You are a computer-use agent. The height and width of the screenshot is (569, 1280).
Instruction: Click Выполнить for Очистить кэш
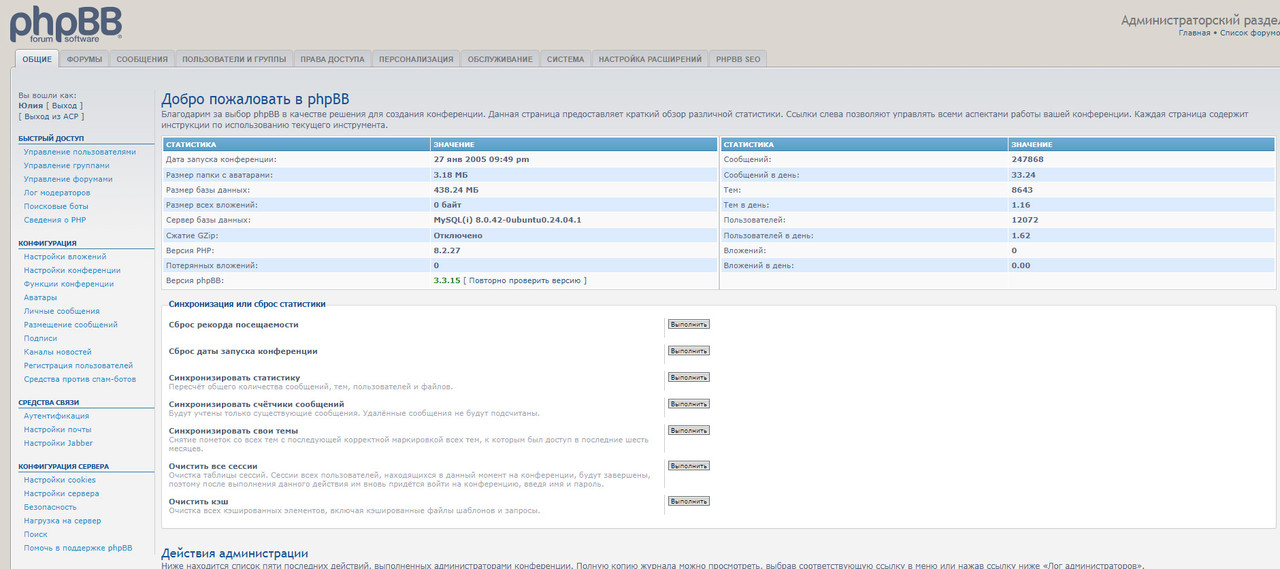688,501
